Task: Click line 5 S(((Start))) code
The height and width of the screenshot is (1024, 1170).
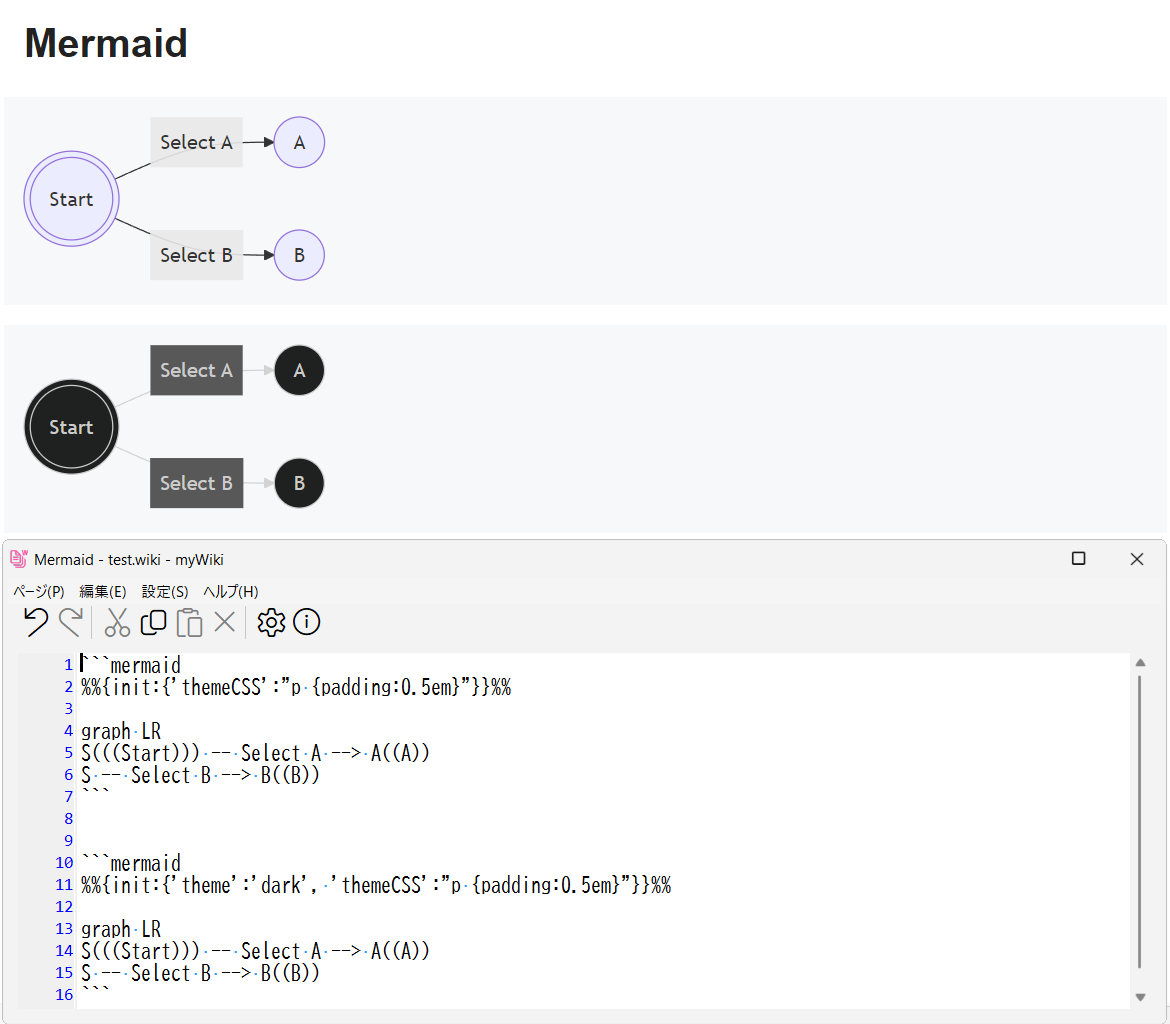Action: click(255, 752)
